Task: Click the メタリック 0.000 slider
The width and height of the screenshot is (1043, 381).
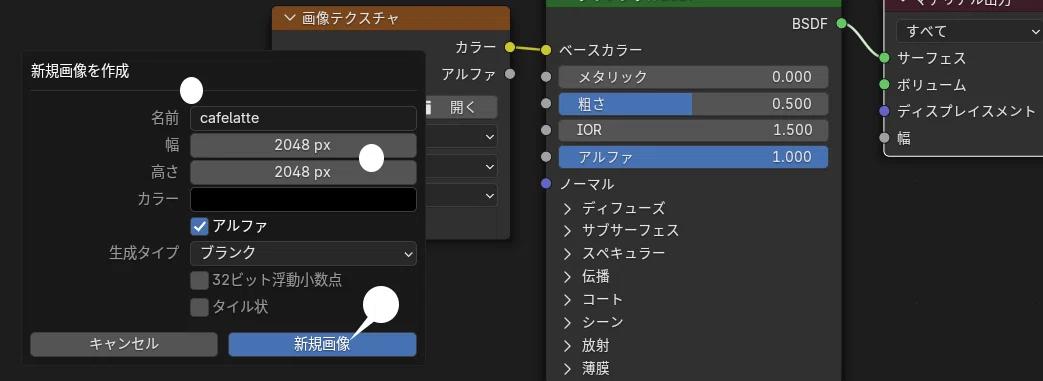Action: pos(693,76)
